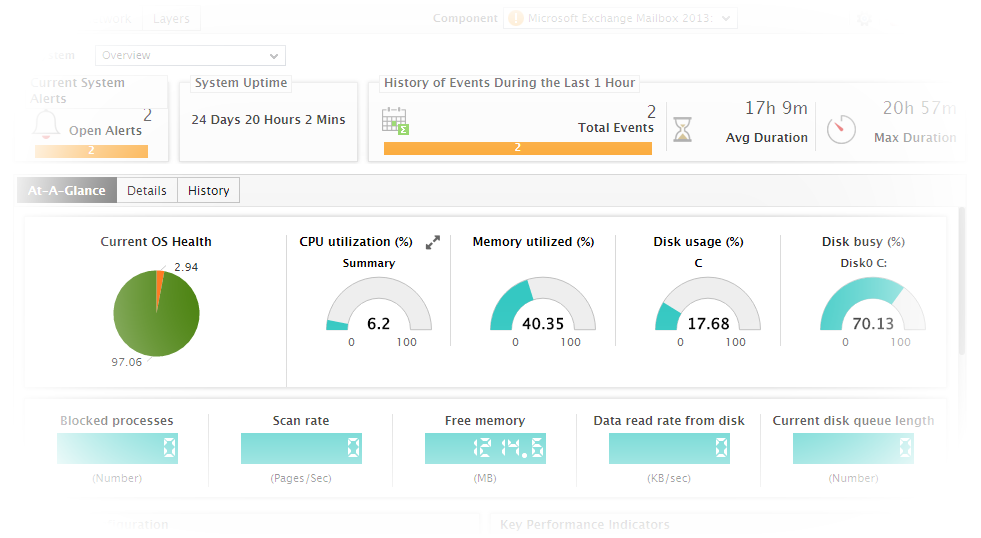This screenshot has height=538, width=981.
Task: Click the bell icon for Open Alerts
Action: (46, 125)
